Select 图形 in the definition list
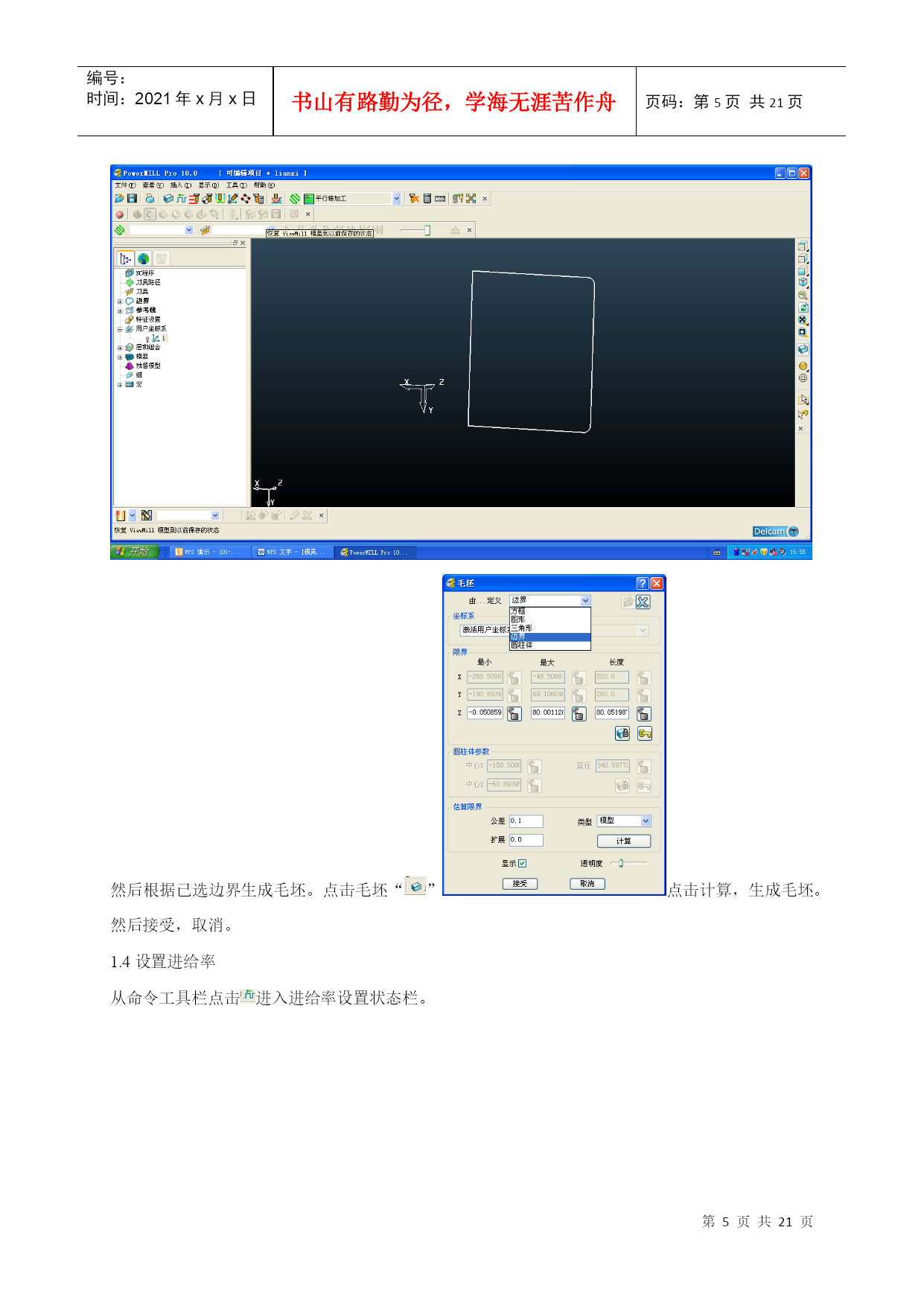This screenshot has height=1306, width=924. click(x=549, y=619)
